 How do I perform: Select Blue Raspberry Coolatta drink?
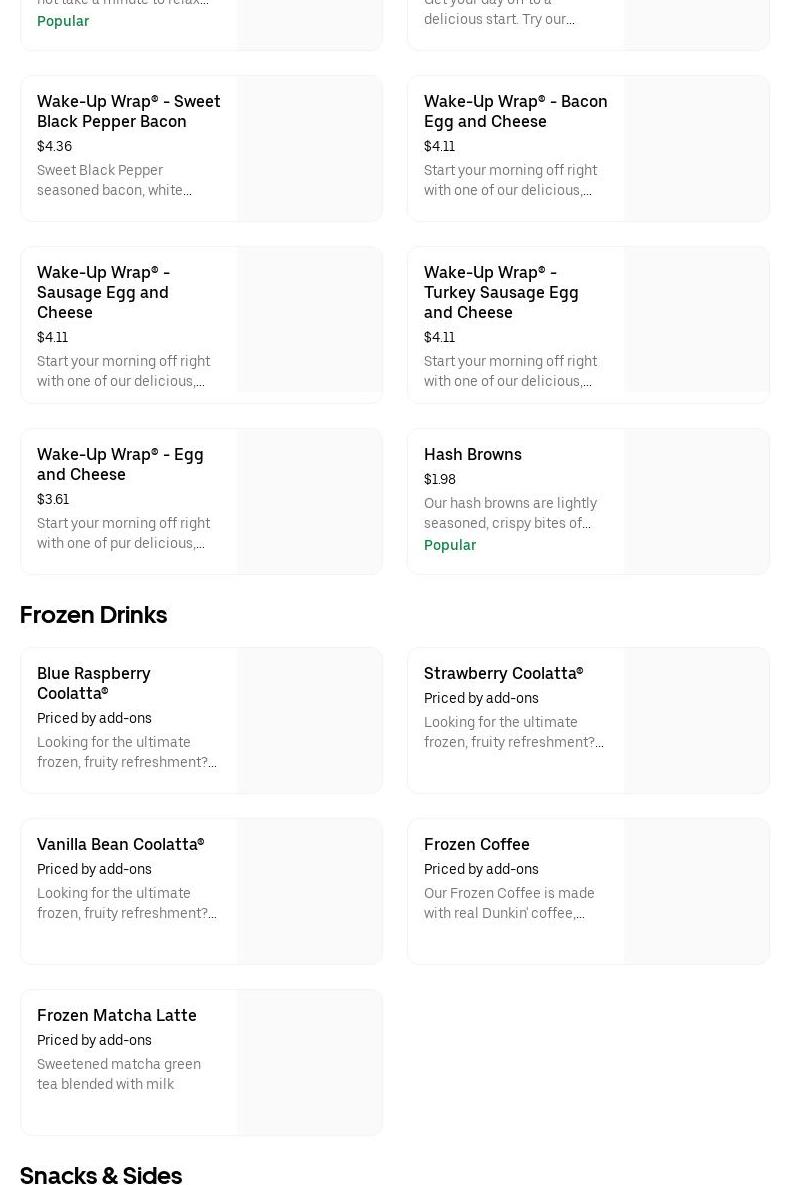(94, 683)
